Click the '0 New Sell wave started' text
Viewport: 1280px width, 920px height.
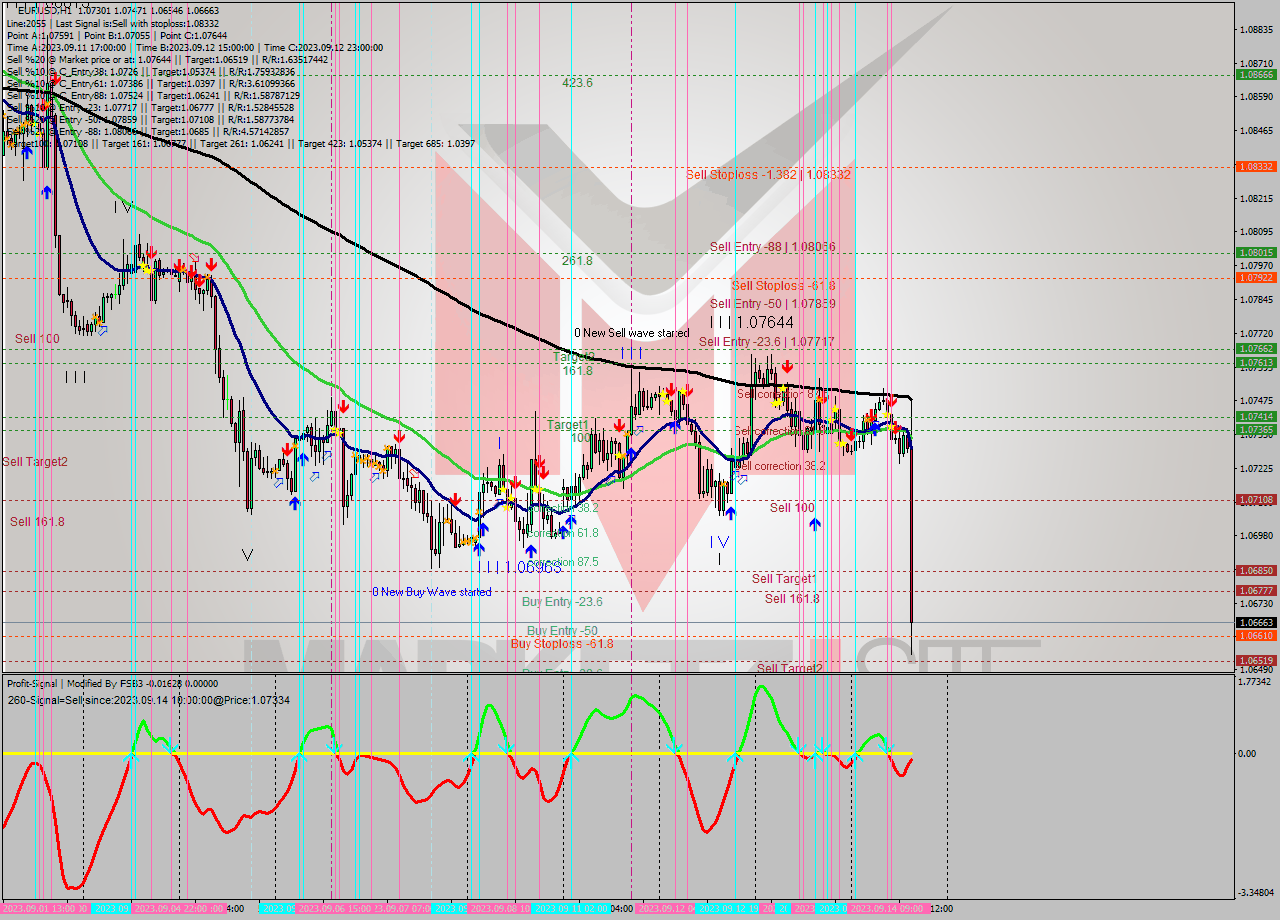(x=631, y=333)
